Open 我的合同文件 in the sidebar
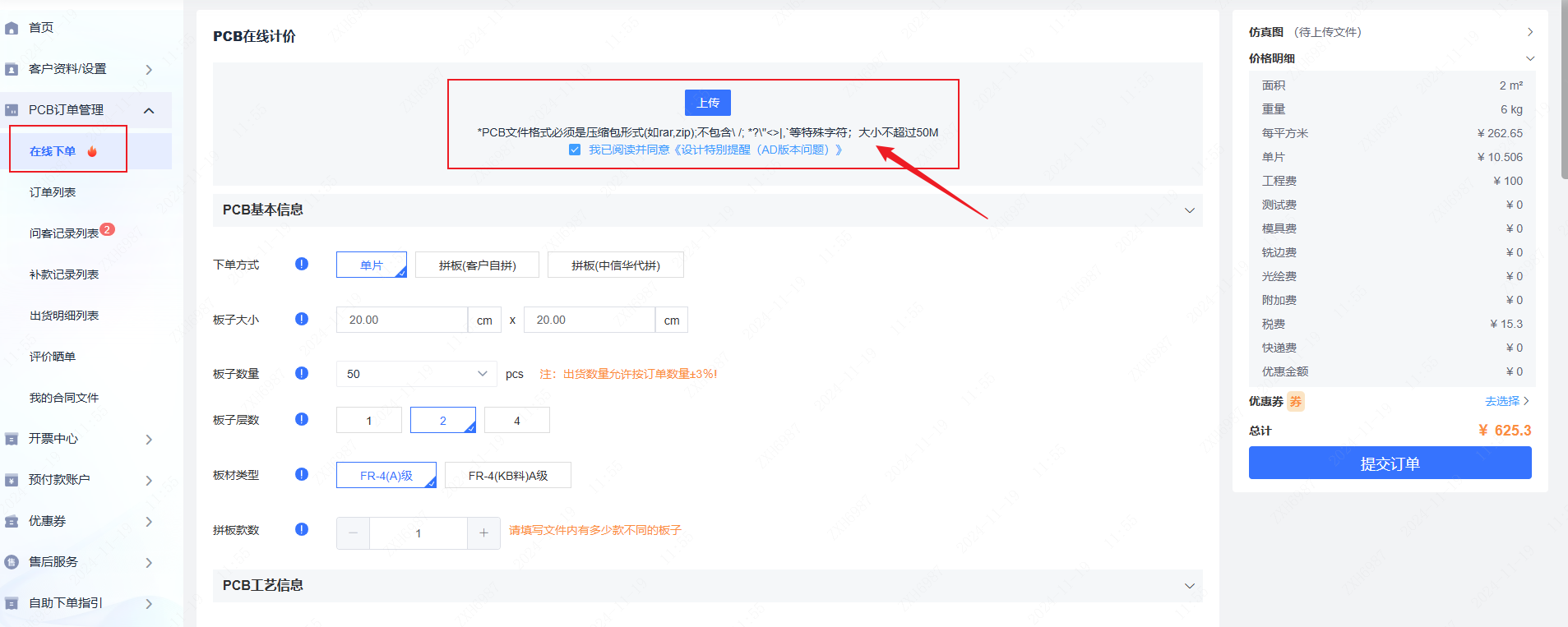 [64, 398]
